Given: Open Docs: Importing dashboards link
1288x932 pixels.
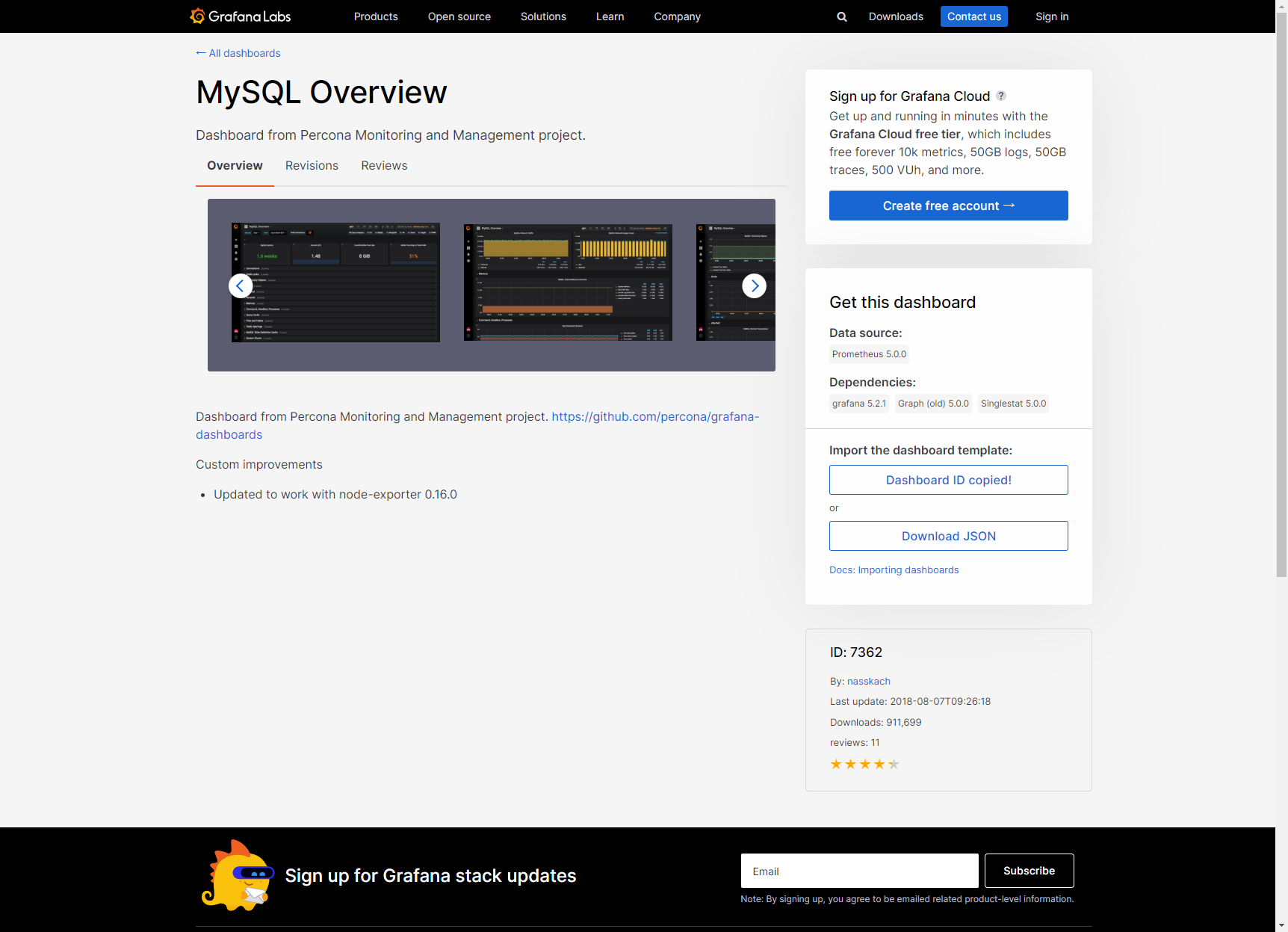Looking at the screenshot, I should pos(894,570).
